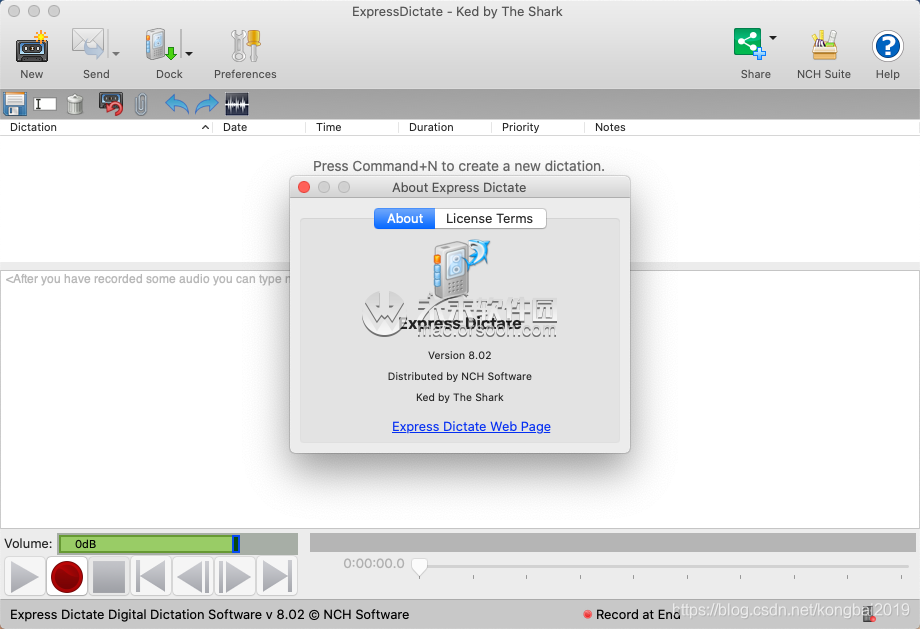Click the recorder status icon at bottom right

coord(869,614)
